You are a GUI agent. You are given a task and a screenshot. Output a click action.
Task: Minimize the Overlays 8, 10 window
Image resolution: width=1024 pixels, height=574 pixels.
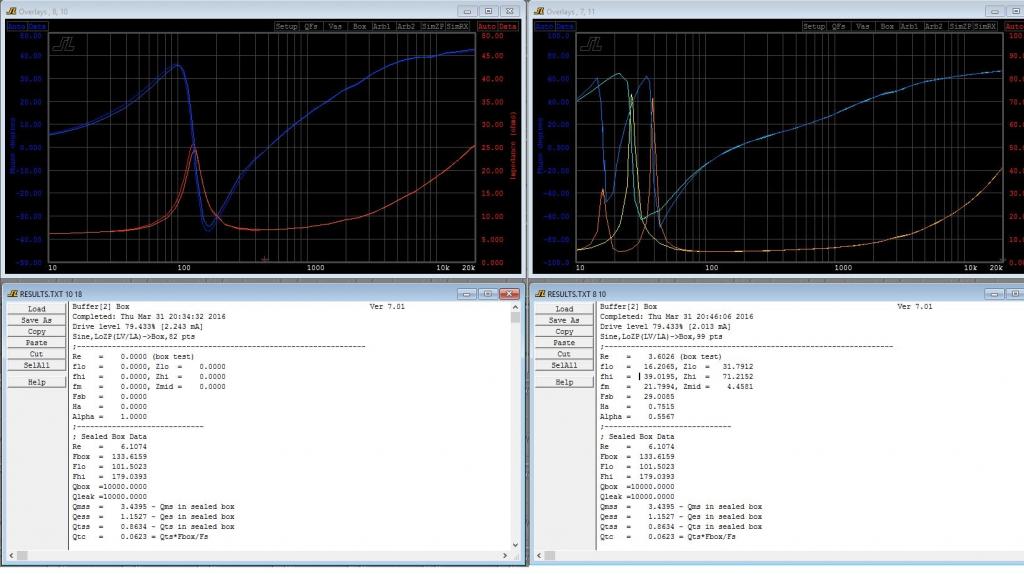tap(467, 11)
